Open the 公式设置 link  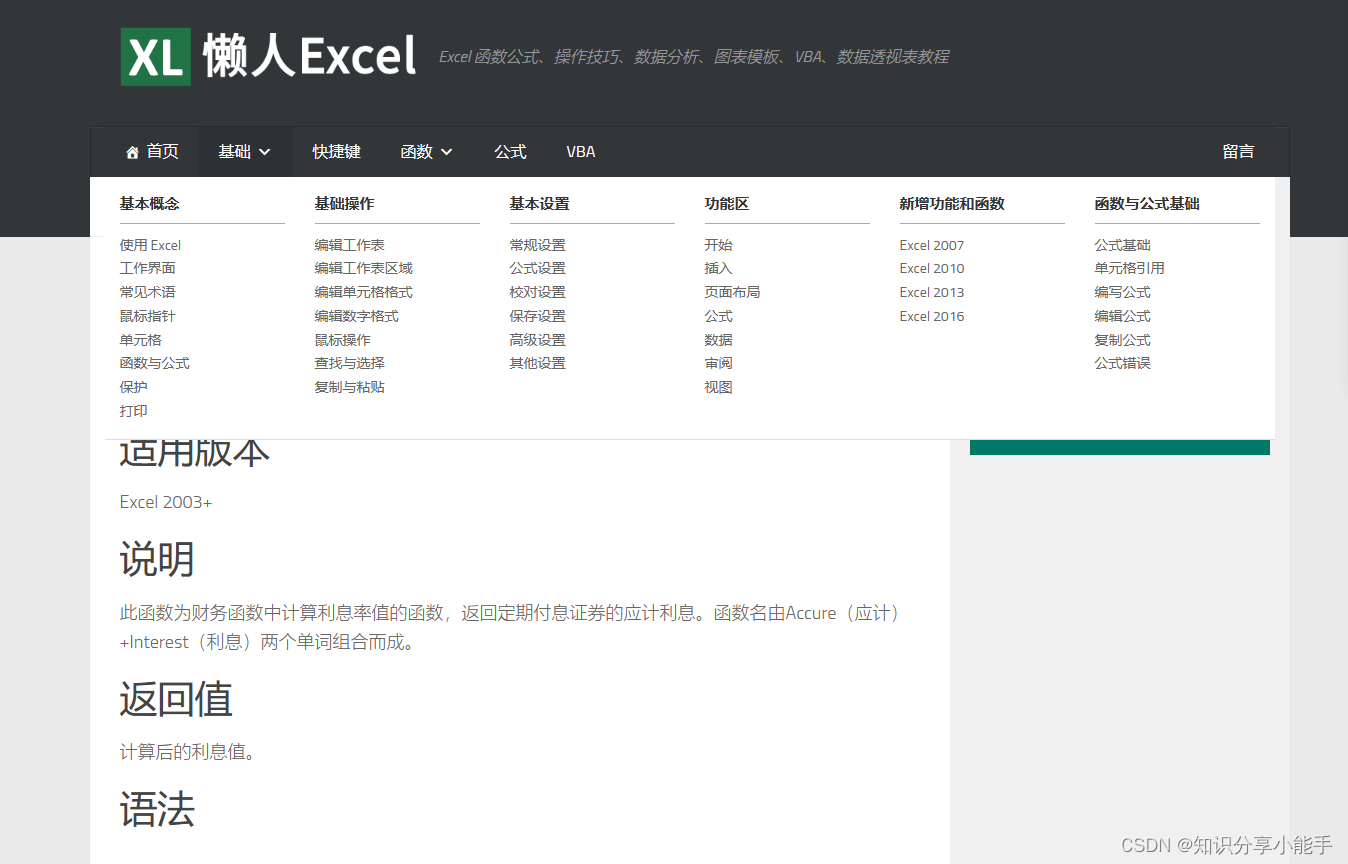(538, 268)
